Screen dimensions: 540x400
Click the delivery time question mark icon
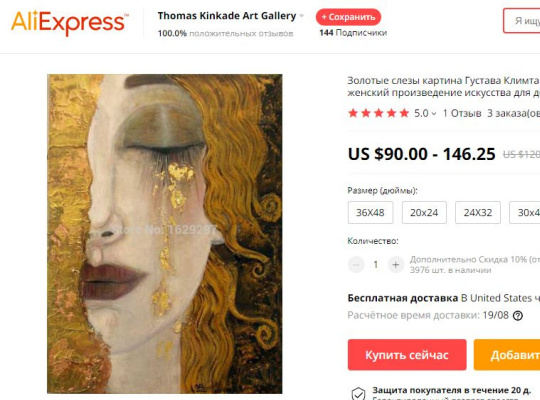(518, 316)
